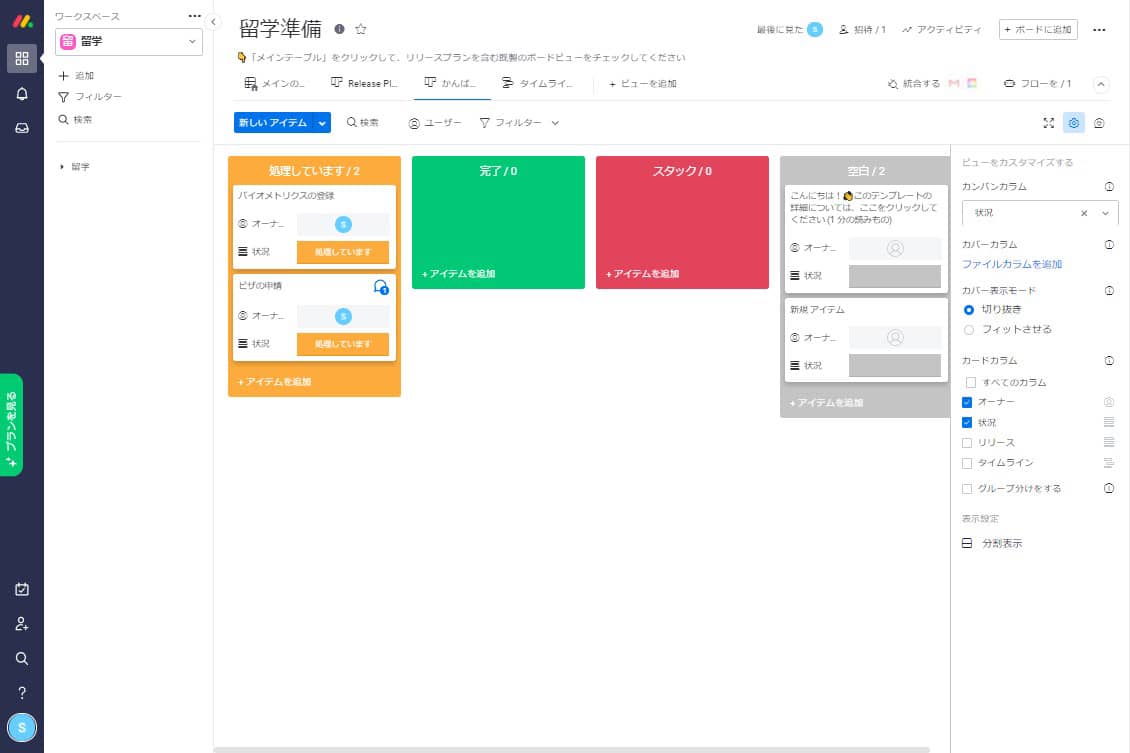Open 新しいアイテム dropdown arrow
Screen dimensions: 1130x753
click(x=322, y=123)
